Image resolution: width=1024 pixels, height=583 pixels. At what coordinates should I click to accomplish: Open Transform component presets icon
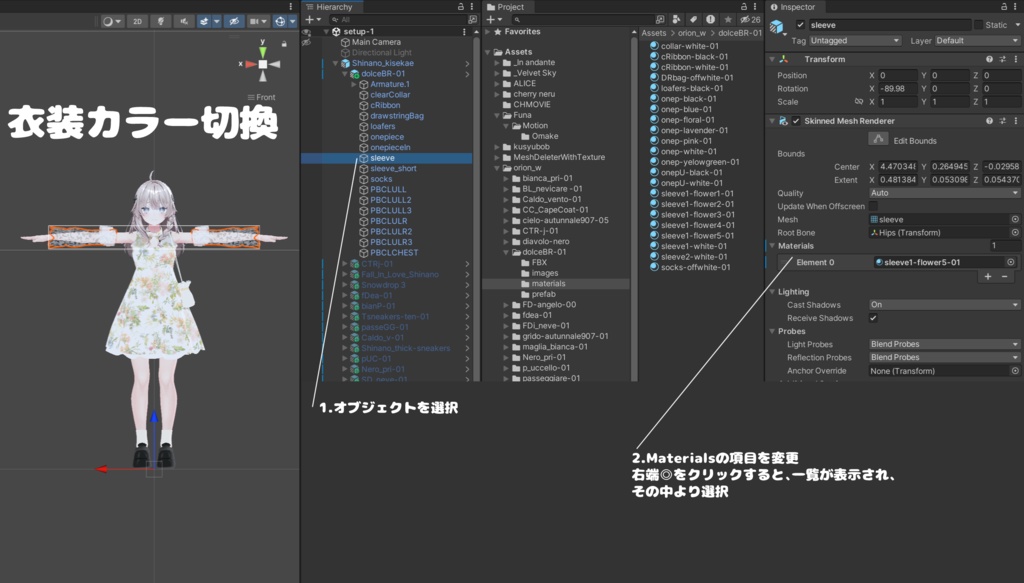1002,59
